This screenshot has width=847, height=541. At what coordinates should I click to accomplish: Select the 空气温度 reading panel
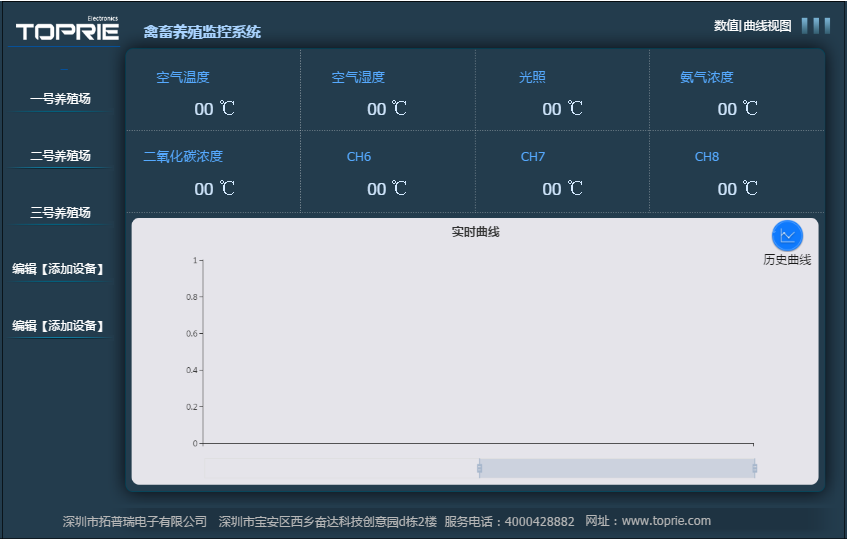pos(213,92)
